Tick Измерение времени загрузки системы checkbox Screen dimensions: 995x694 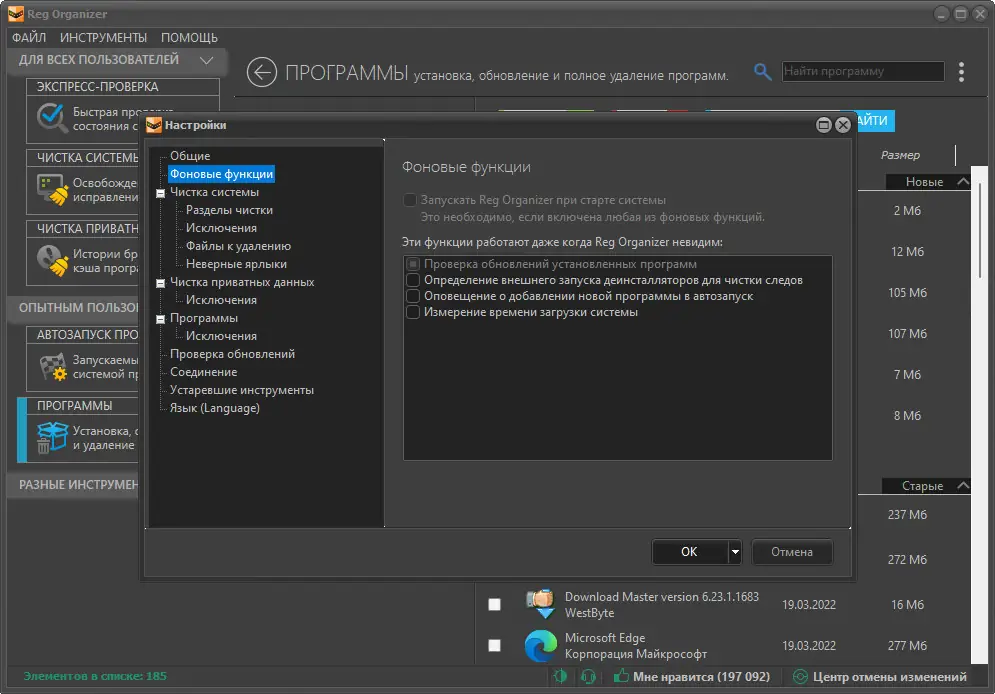coord(412,312)
